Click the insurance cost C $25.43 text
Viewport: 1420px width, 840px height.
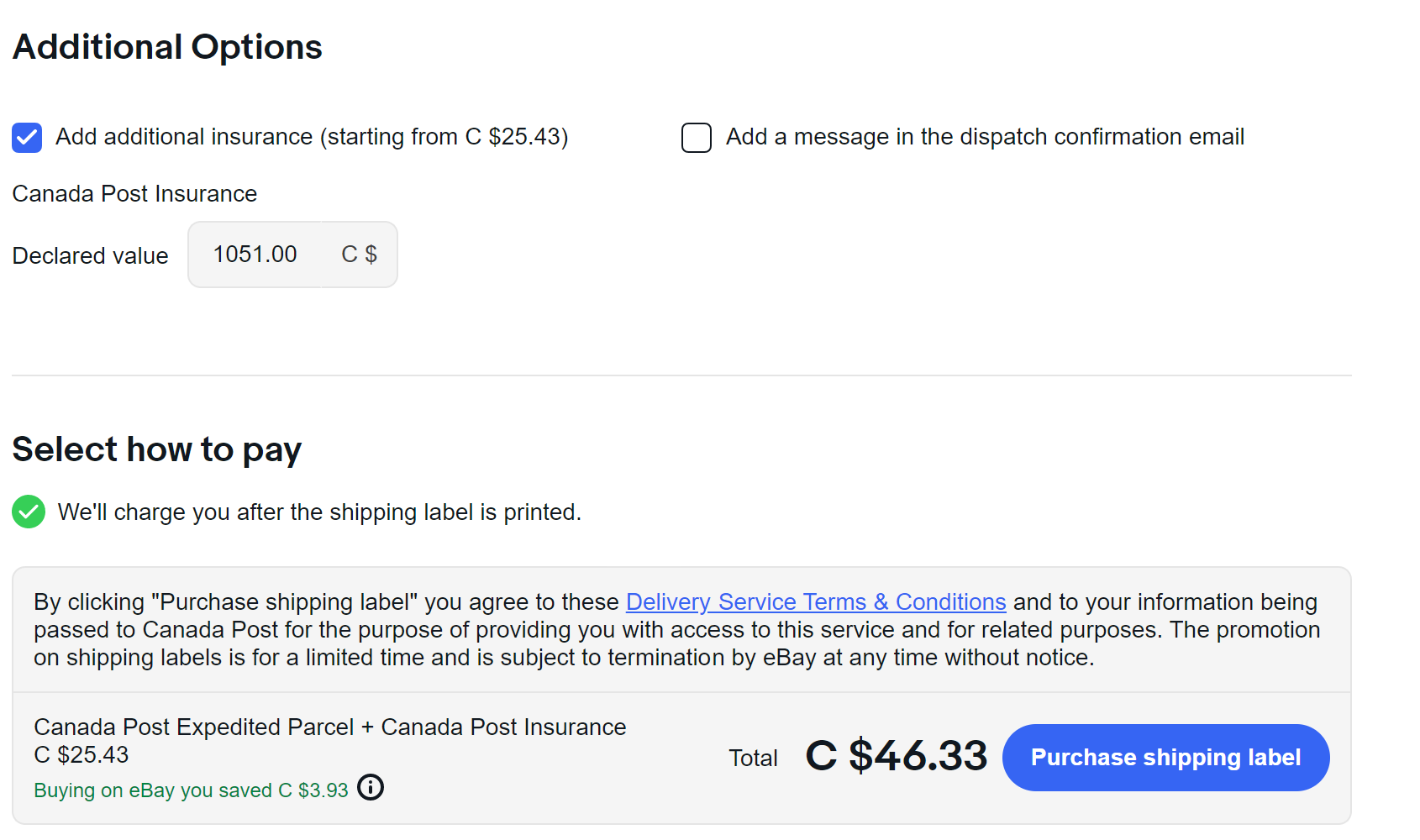point(80,754)
